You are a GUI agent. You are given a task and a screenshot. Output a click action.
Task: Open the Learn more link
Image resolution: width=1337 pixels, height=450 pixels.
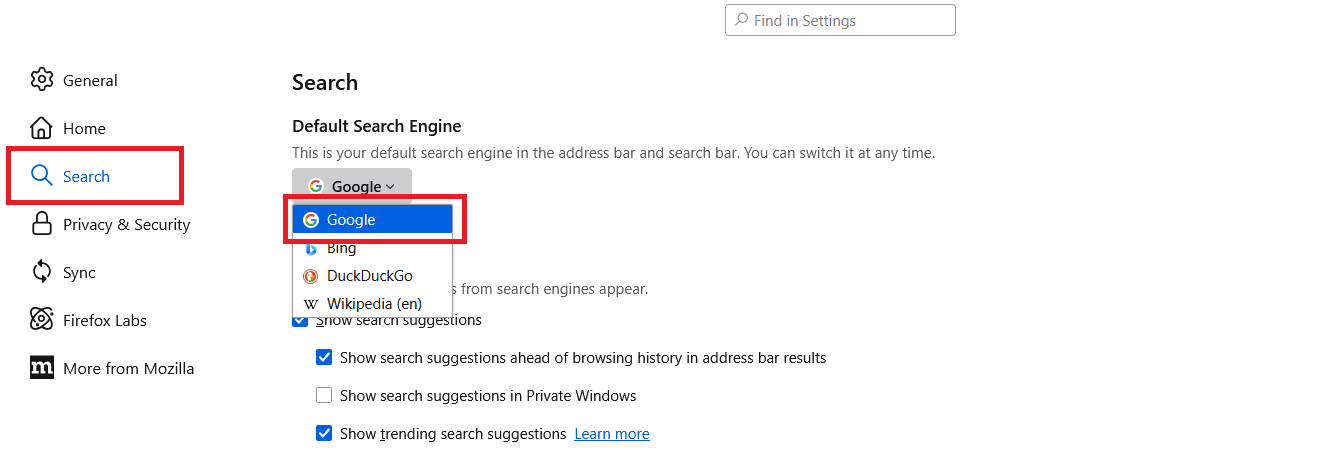pos(612,434)
